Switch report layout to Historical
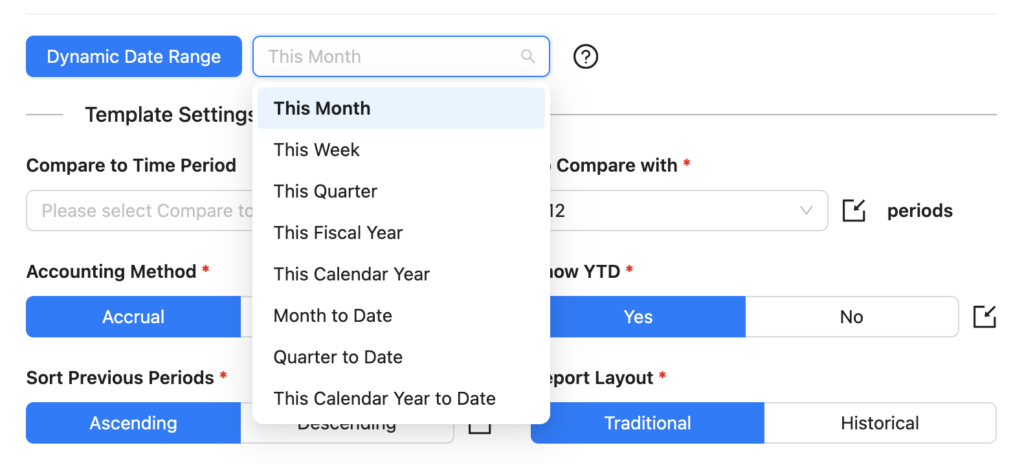1024x465 pixels. (x=880, y=423)
